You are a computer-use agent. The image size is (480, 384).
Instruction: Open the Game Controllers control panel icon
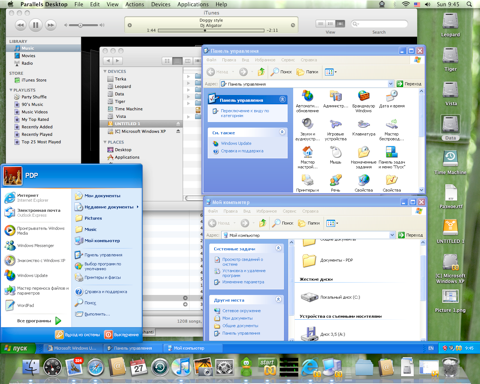pos(335,130)
